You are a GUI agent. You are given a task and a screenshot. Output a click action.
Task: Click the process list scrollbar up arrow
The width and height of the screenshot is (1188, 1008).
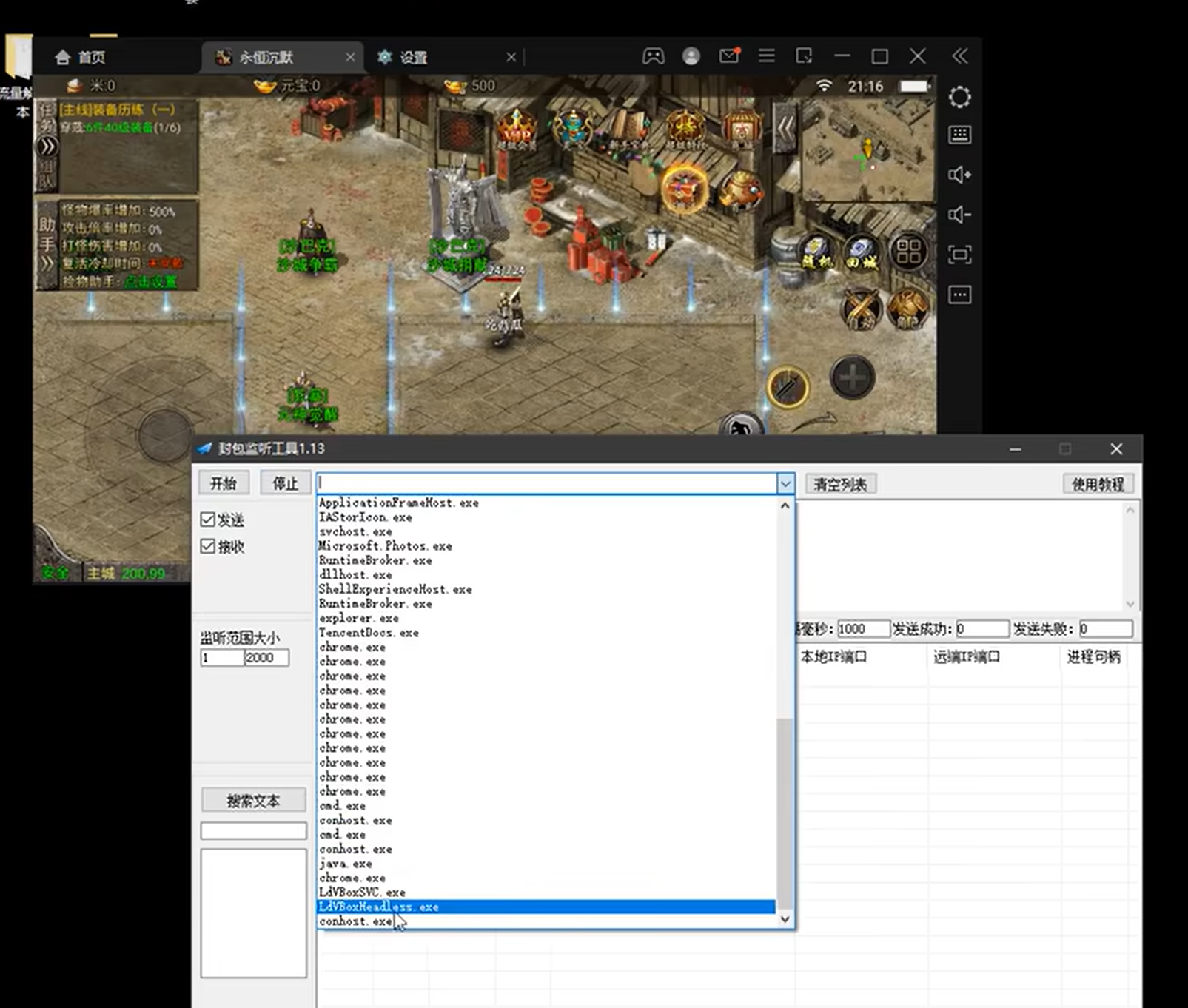tap(785, 505)
